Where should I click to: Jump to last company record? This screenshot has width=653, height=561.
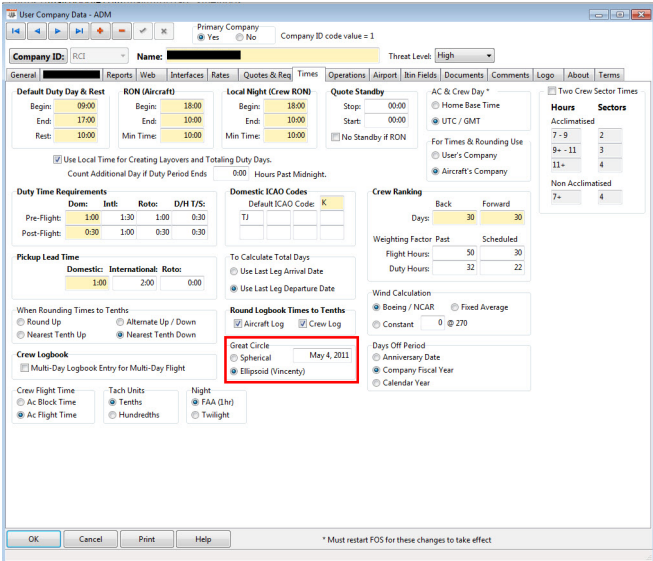79,31
